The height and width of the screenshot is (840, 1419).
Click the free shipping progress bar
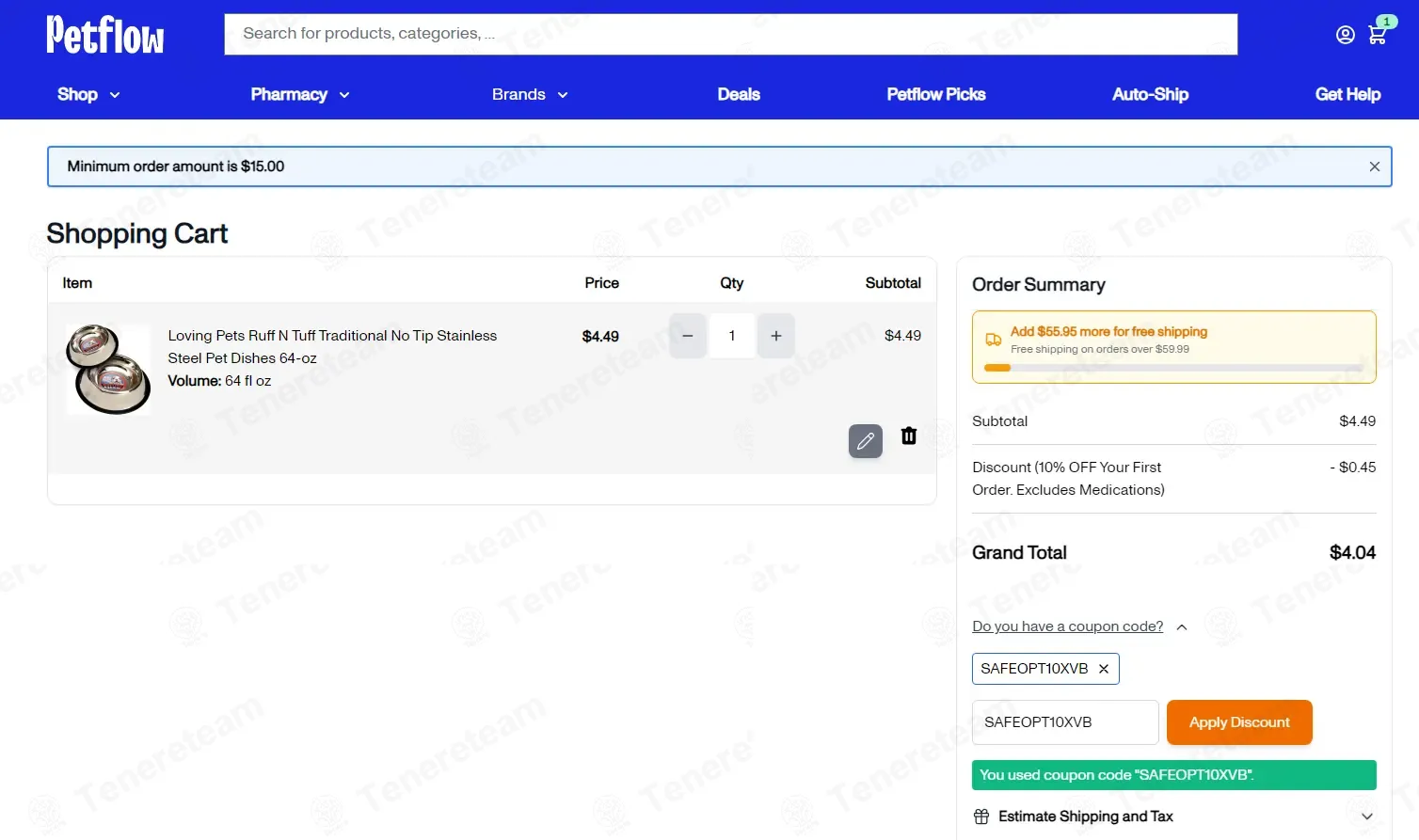(1174, 368)
